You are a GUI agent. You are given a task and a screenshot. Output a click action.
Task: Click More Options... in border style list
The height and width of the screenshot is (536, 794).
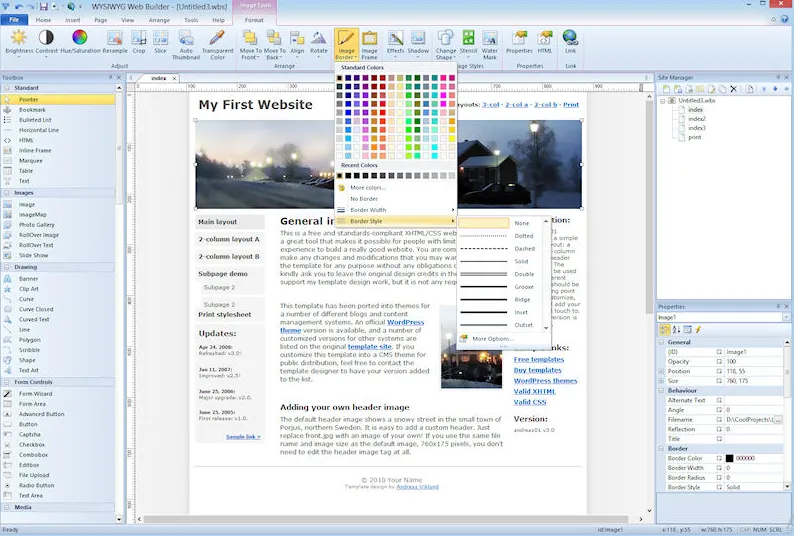(x=493, y=338)
